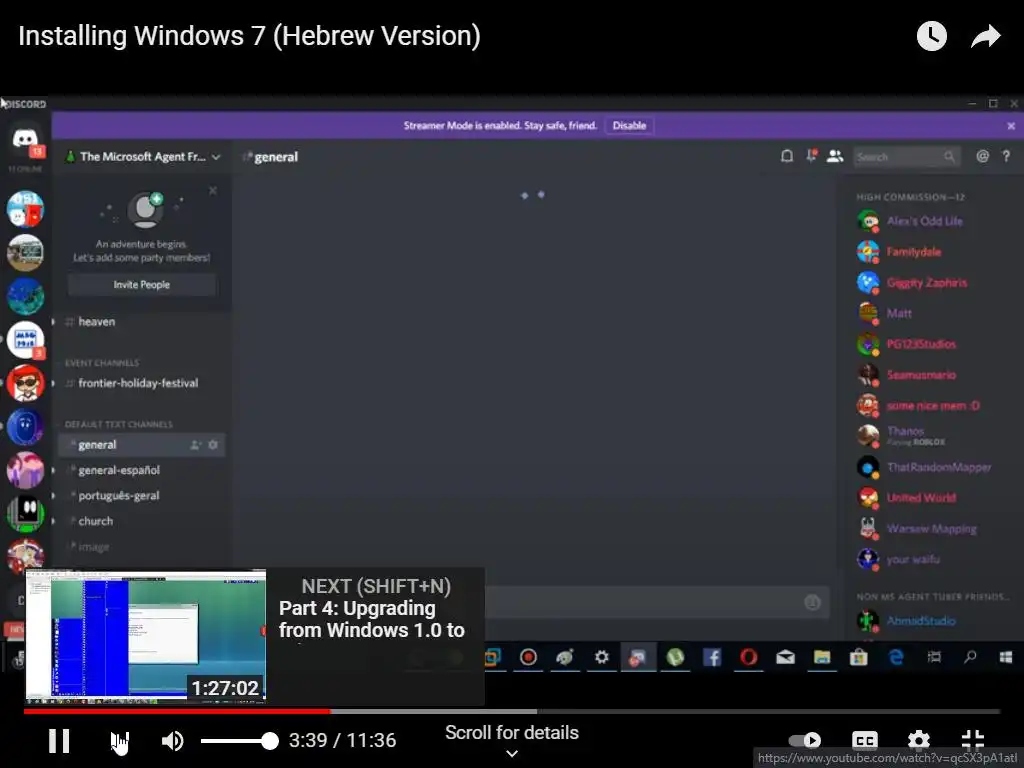Exit full screen mode
This screenshot has height=768, width=1024.
coord(973,740)
